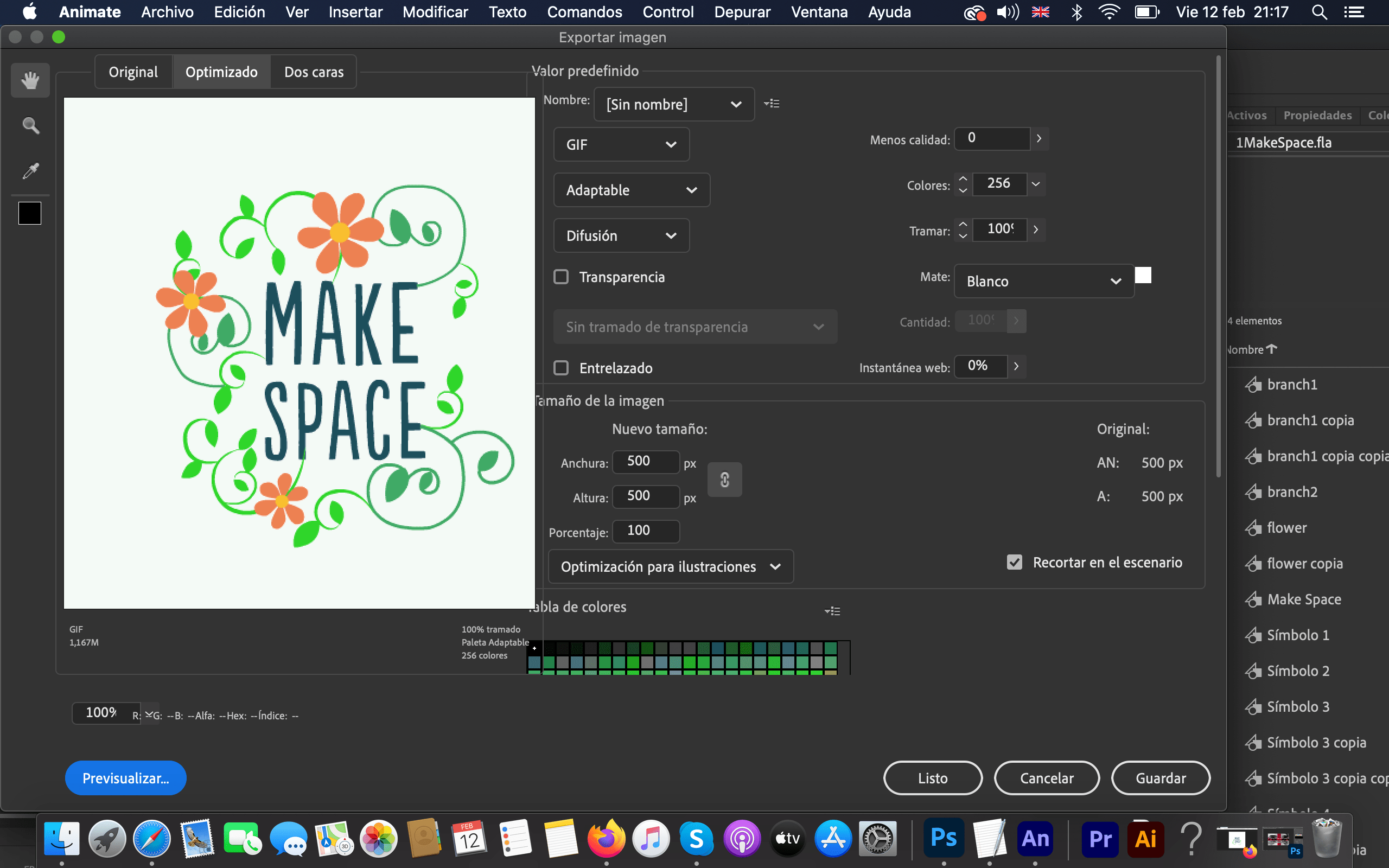1389x868 pixels.
Task: Click the Guardar button
Action: pyautogui.click(x=1161, y=778)
